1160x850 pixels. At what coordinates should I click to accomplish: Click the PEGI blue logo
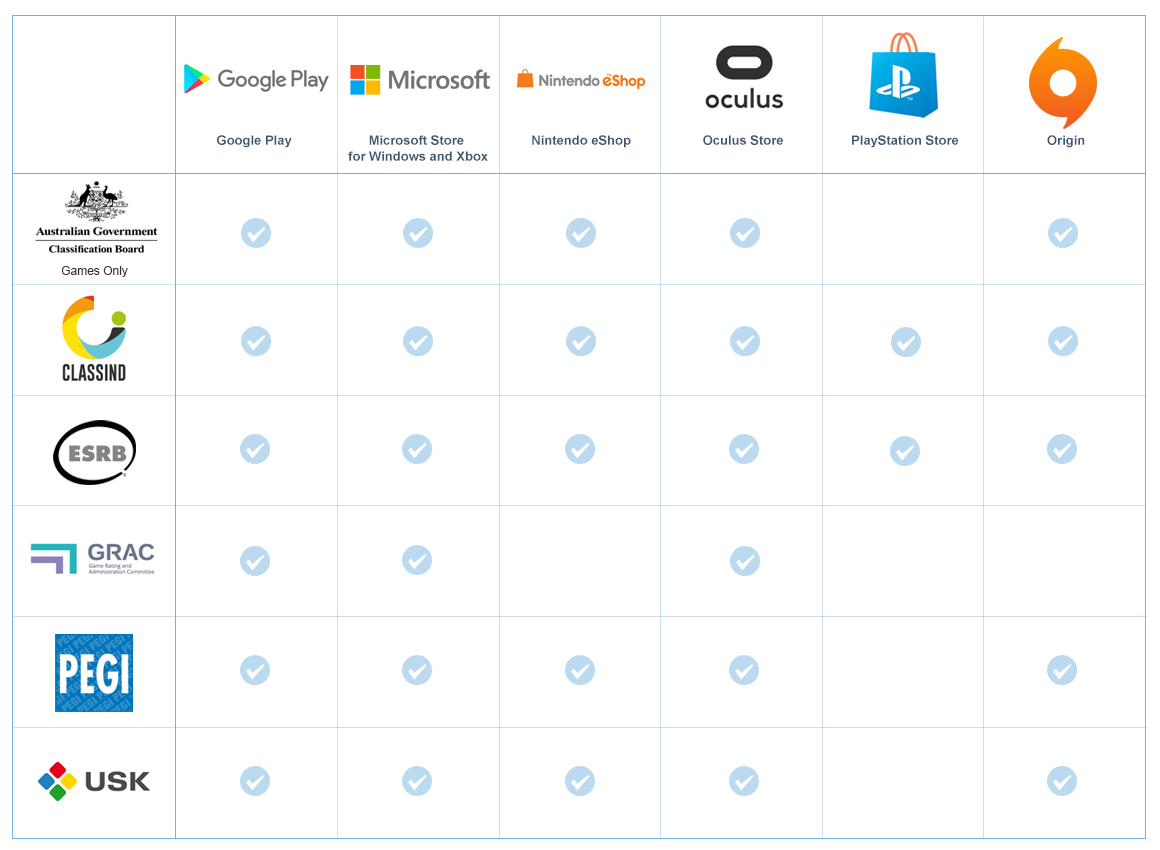pyautogui.click(x=94, y=672)
